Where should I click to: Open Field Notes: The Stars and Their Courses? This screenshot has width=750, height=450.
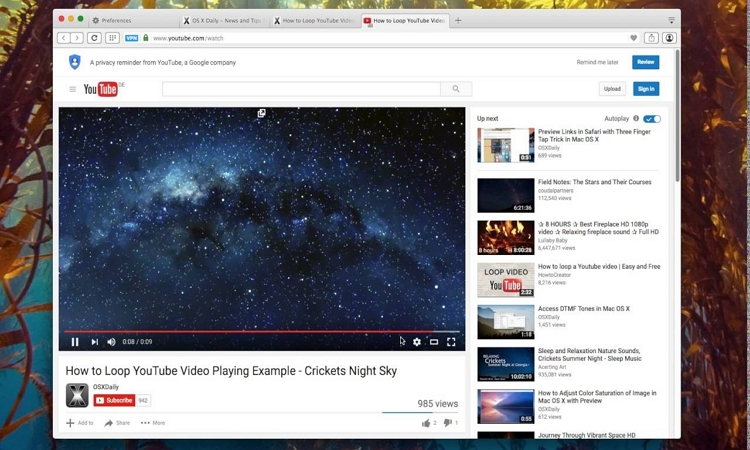tap(595, 182)
